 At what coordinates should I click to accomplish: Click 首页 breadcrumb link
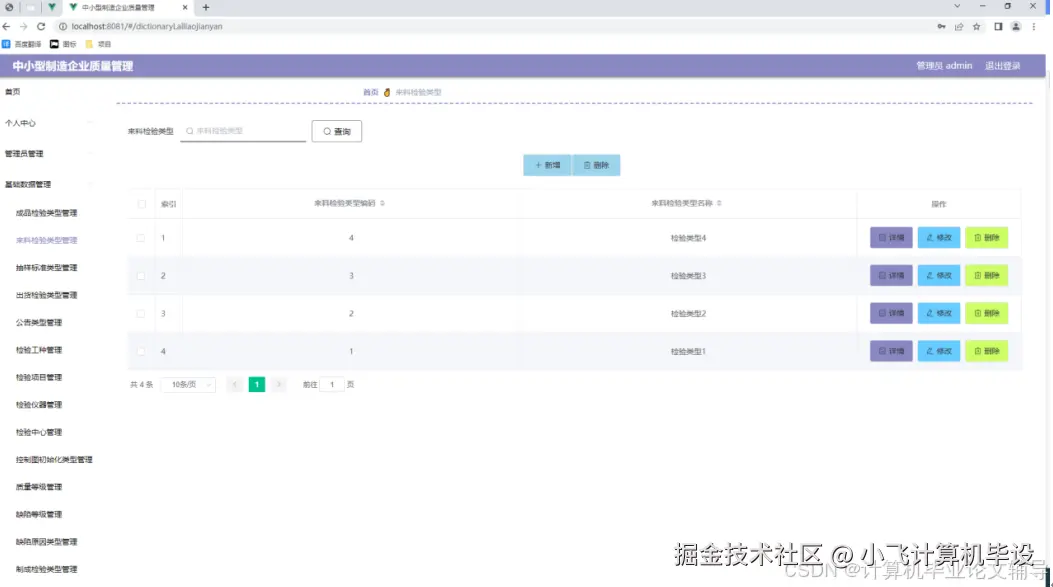pos(371,93)
